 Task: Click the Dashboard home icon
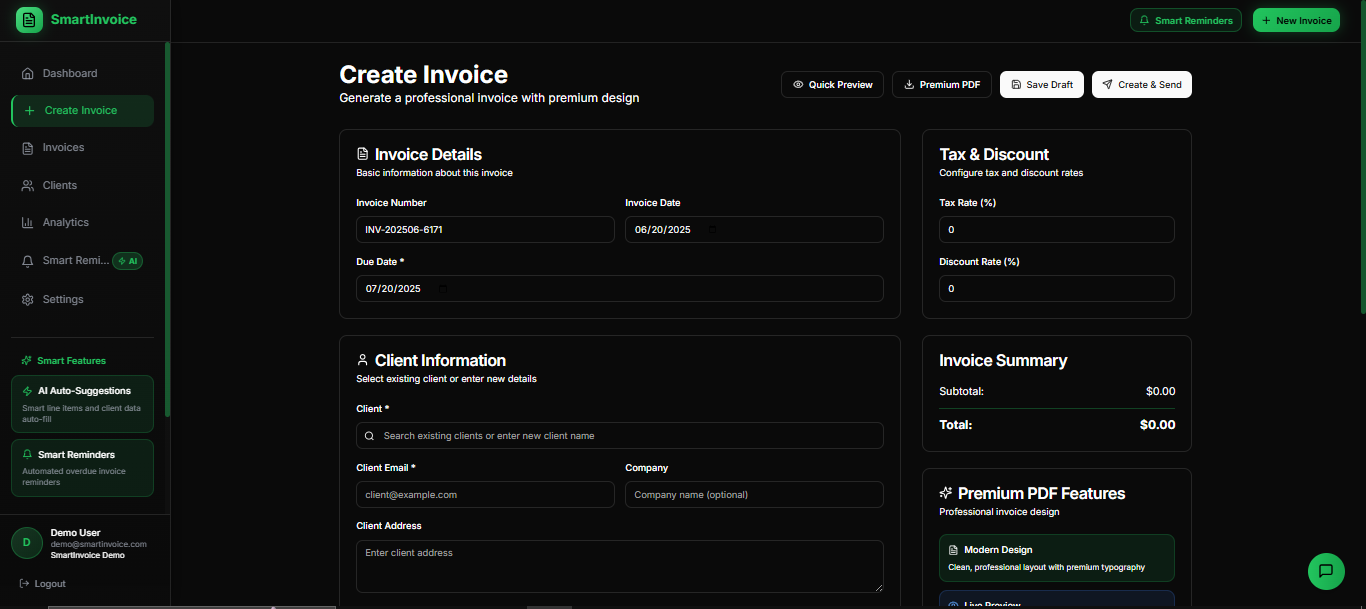pyautogui.click(x=28, y=73)
